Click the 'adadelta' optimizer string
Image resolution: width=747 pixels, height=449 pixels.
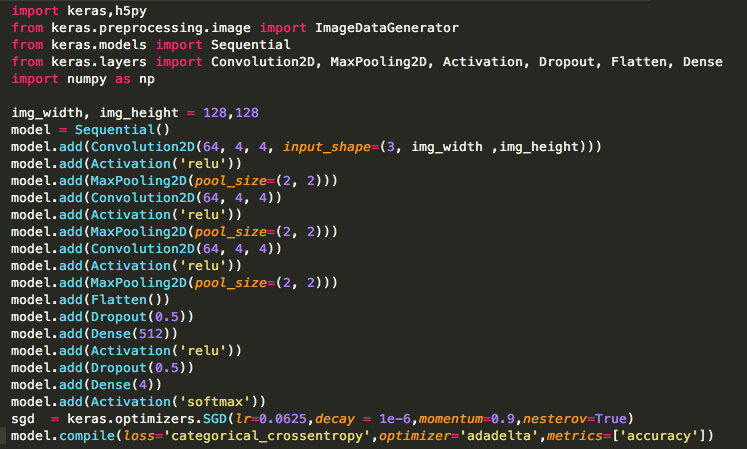point(500,435)
